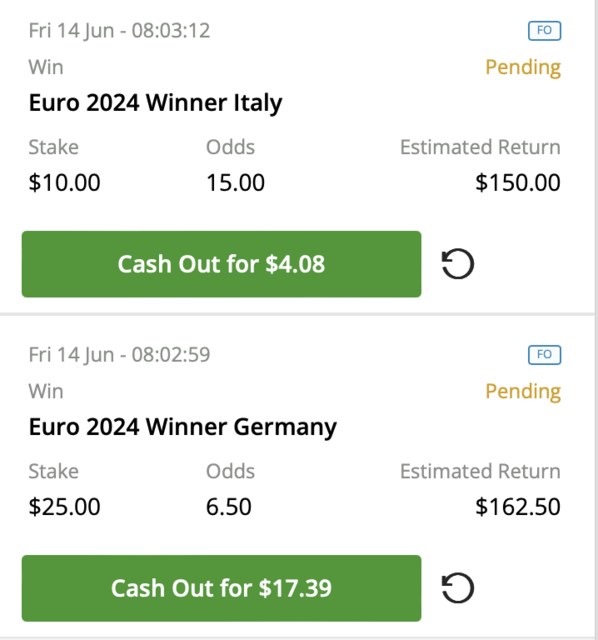
Task: Click Pending status on the Italy bet
Action: [x=523, y=67]
